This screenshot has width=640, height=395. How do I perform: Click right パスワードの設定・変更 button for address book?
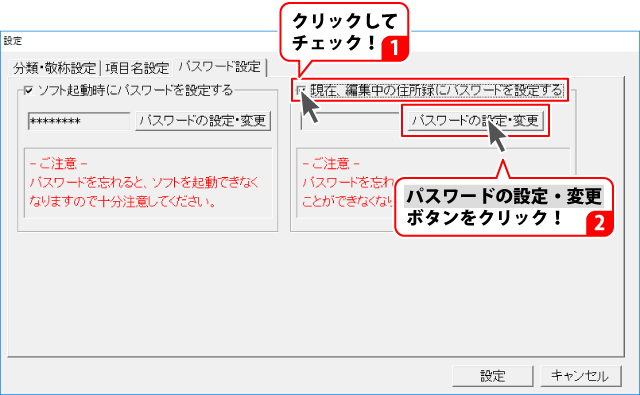click(x=476, y=120)
